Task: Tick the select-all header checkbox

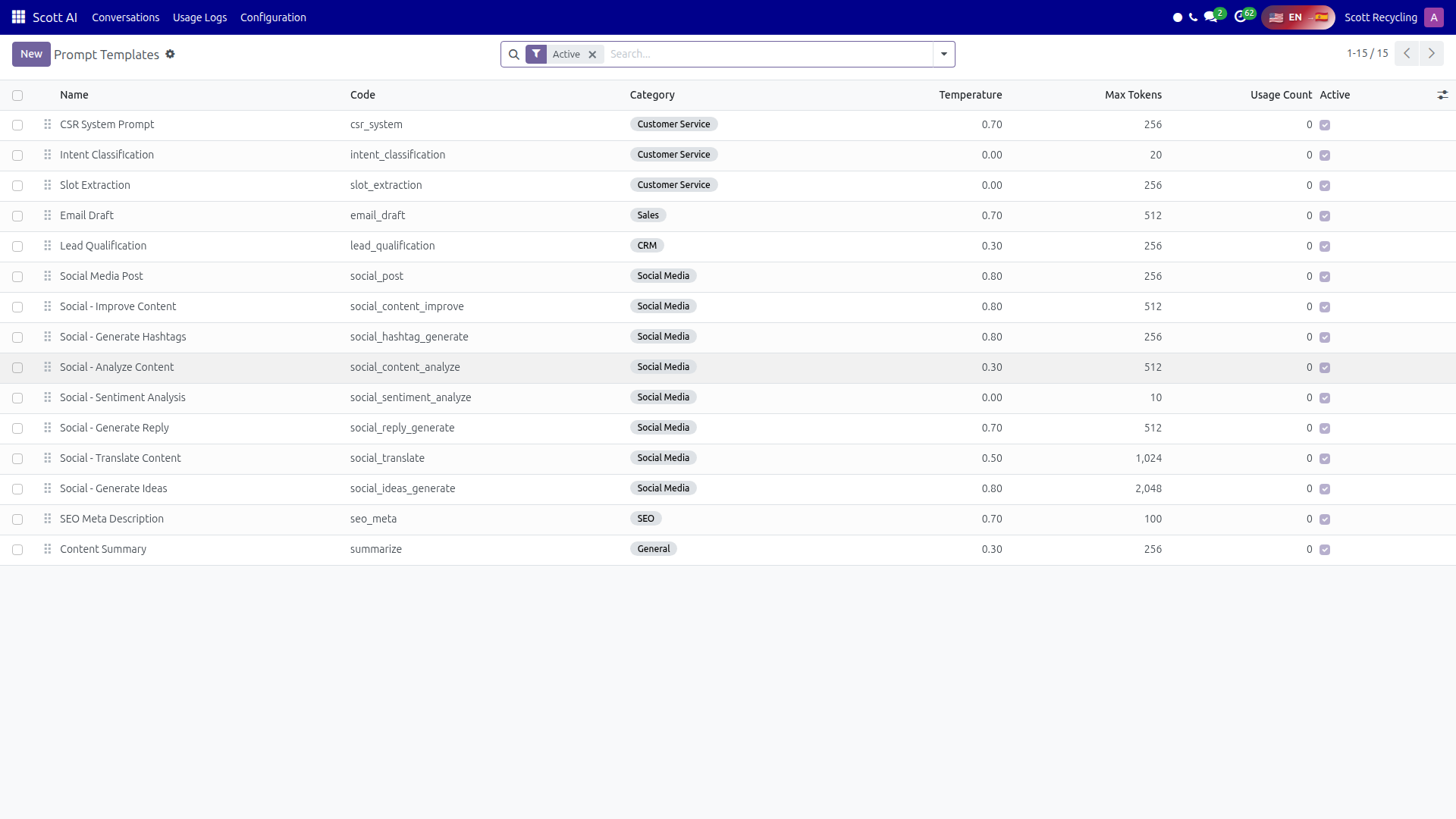Action: tap(17, 96)
